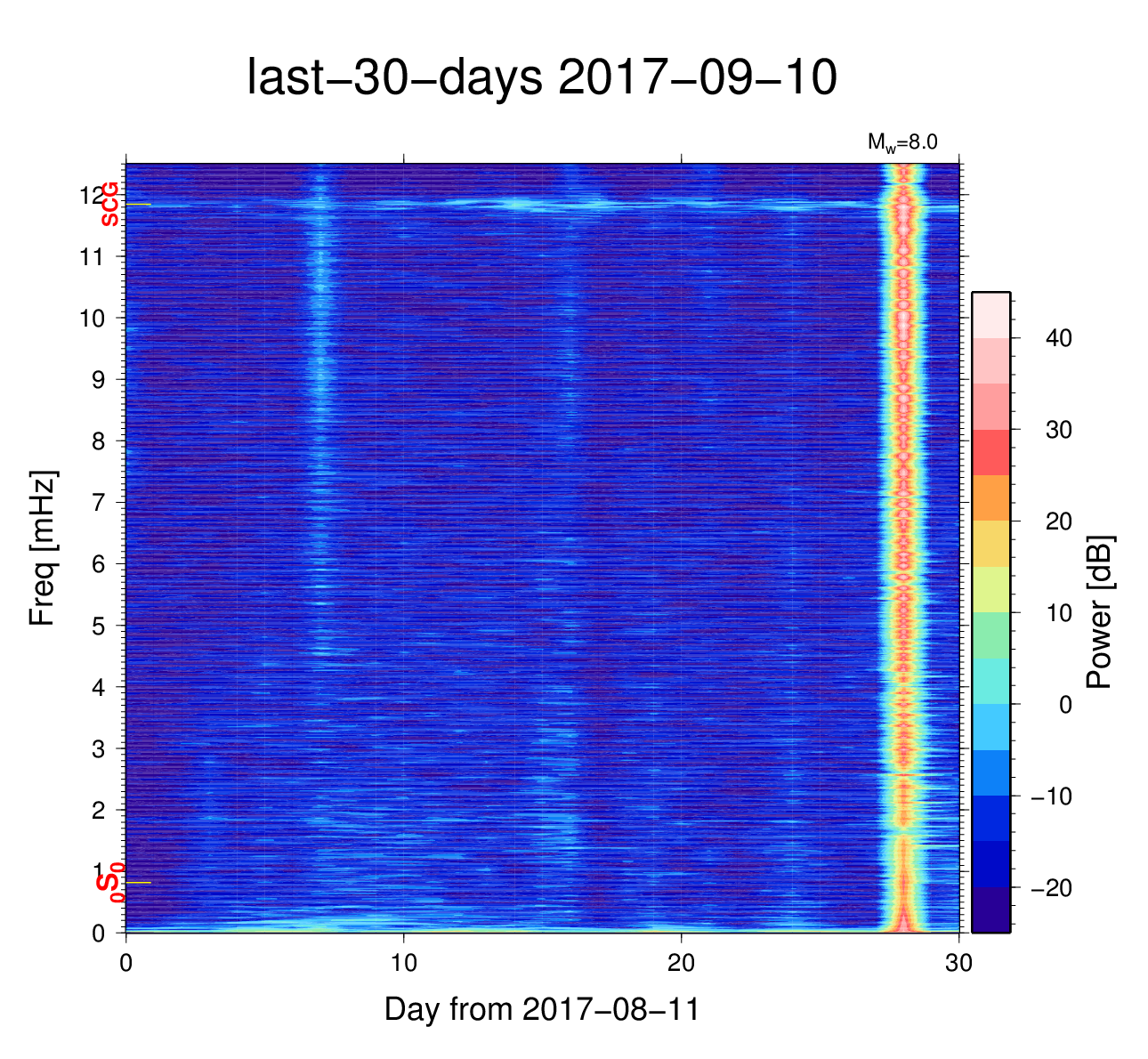Click the colorbar tick label 40

pyautogui.click(x=1057, y=338)
